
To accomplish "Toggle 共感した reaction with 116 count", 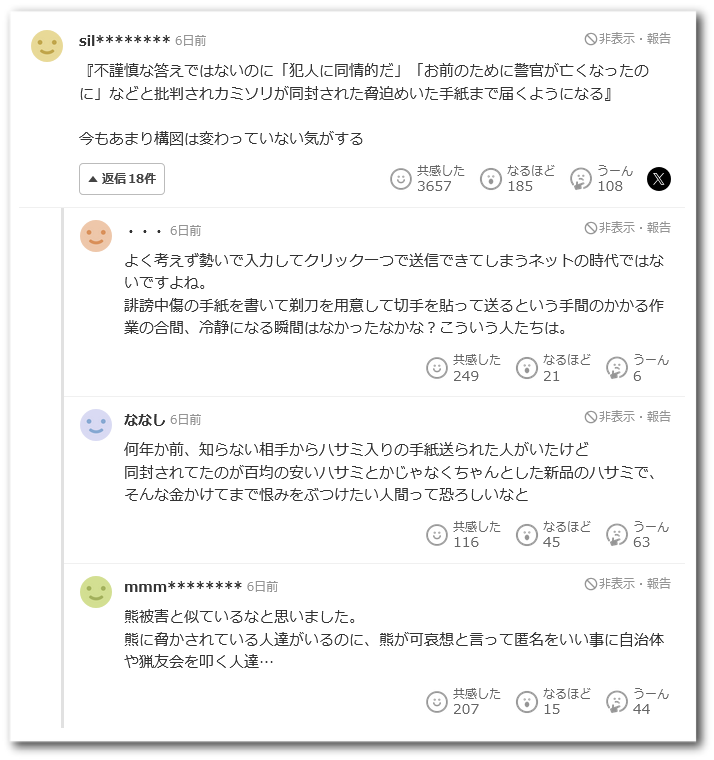I will pyautogui.click(x=437, y=534).
